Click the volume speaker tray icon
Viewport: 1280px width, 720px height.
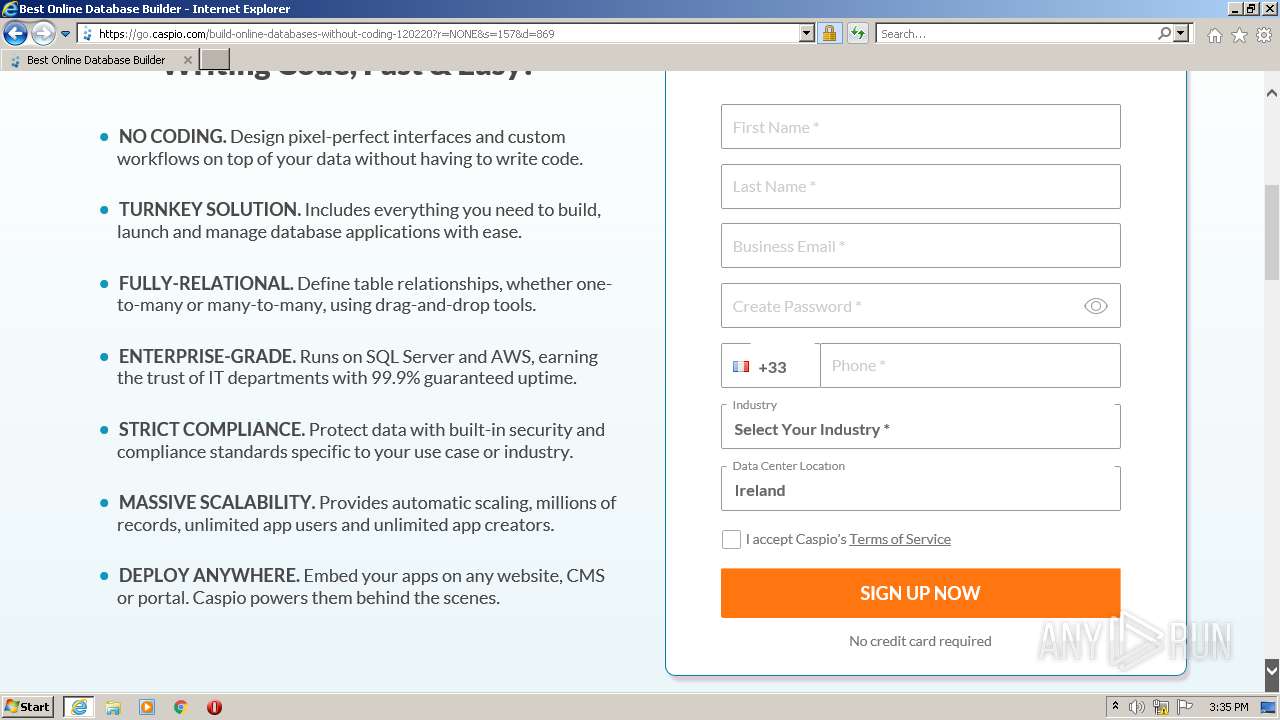point(1137,707)
